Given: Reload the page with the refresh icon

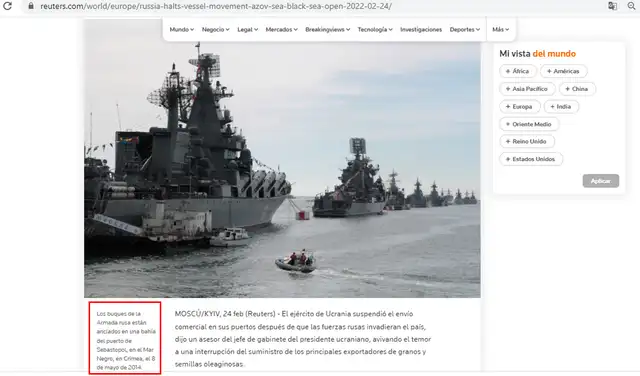Looking at the screenshot, I should (7, 6).
